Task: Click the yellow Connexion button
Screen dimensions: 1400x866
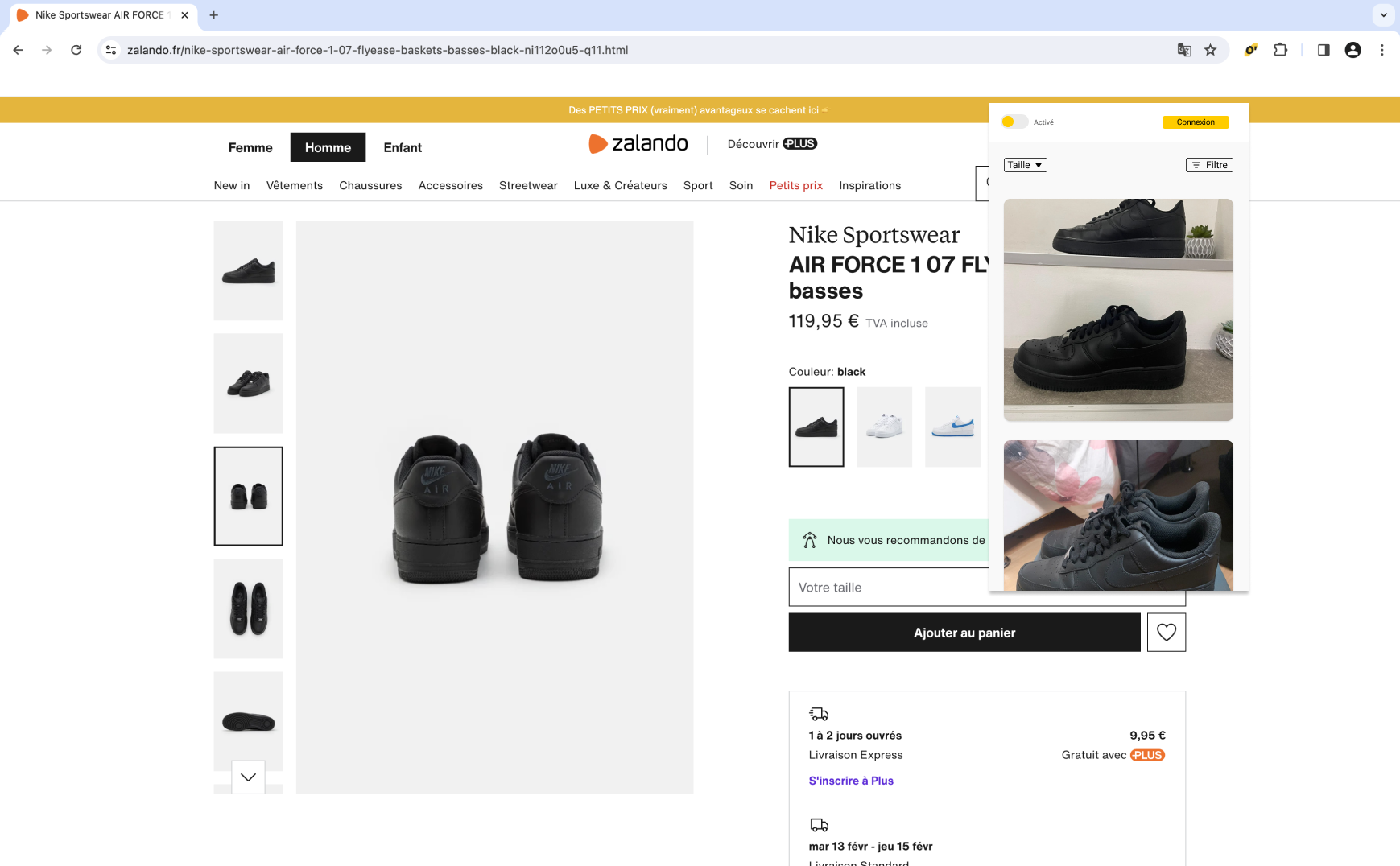Action: (1196, 122)
